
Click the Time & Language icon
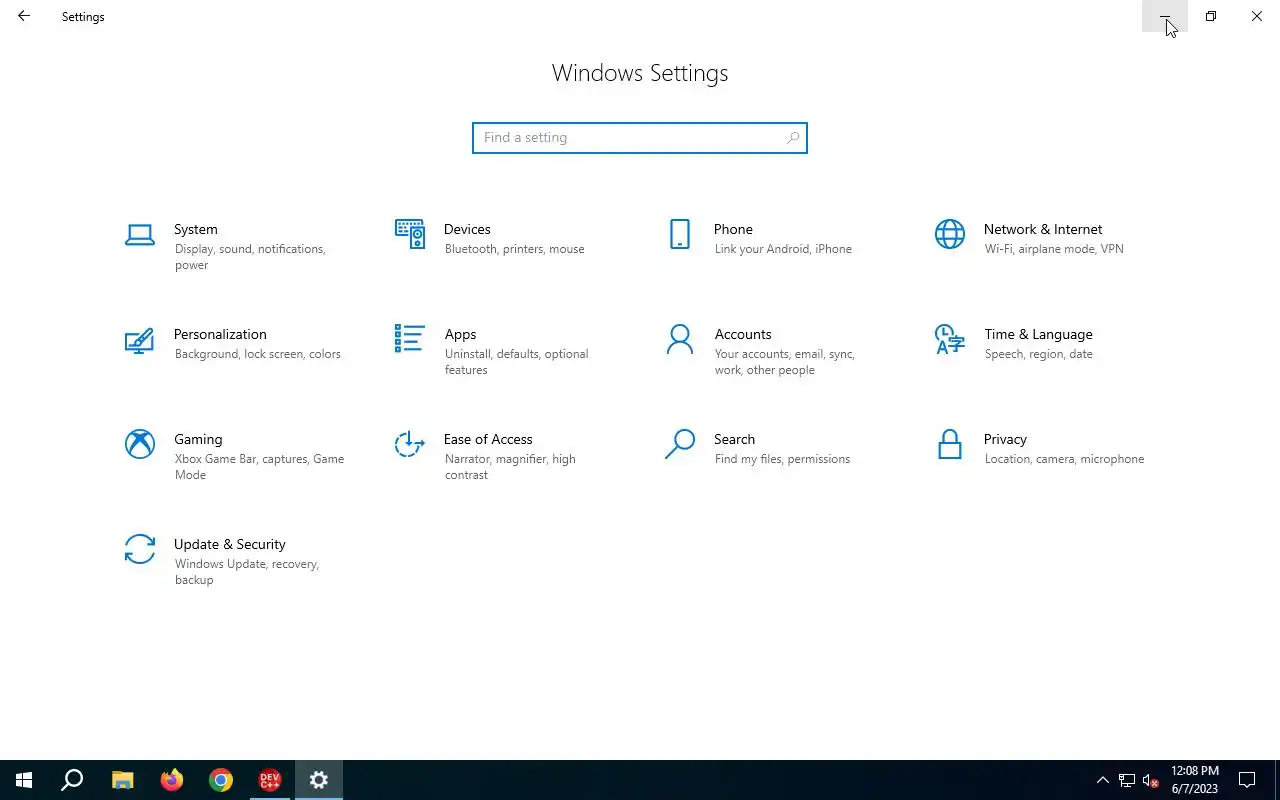pyautogui.click(x=950, y=340)
